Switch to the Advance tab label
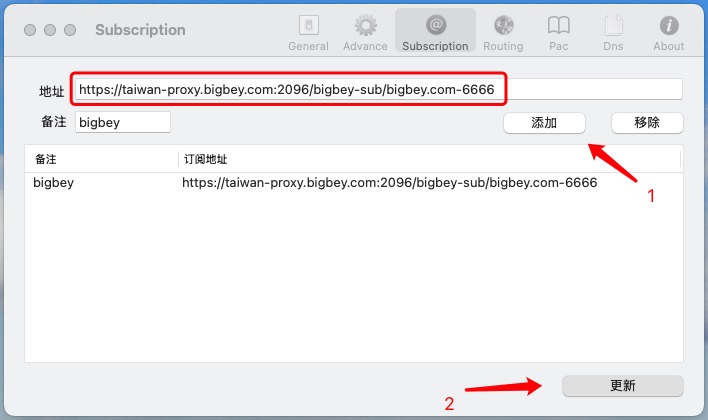This screenshot has height=420, width=708. point(365,46)
